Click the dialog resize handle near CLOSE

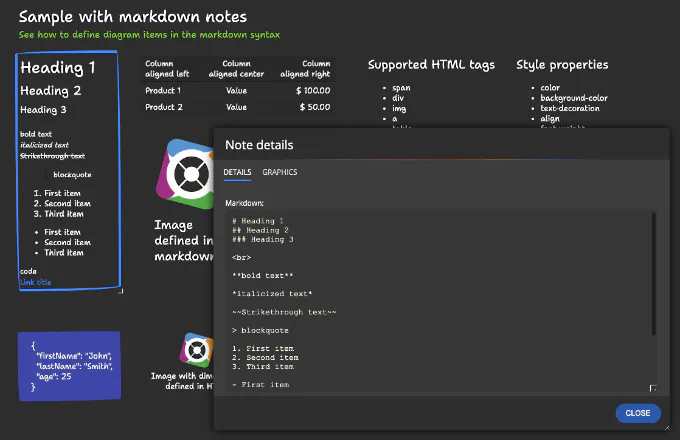(x=667, y=428)
